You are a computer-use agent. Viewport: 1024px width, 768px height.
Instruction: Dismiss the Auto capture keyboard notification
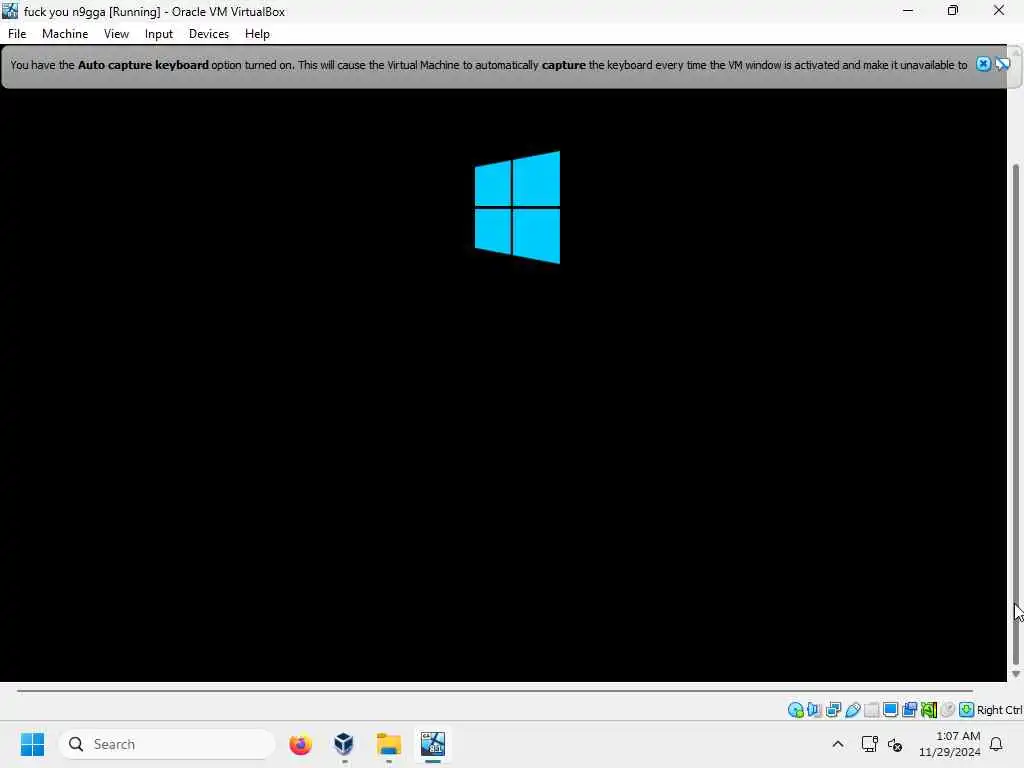984,64
